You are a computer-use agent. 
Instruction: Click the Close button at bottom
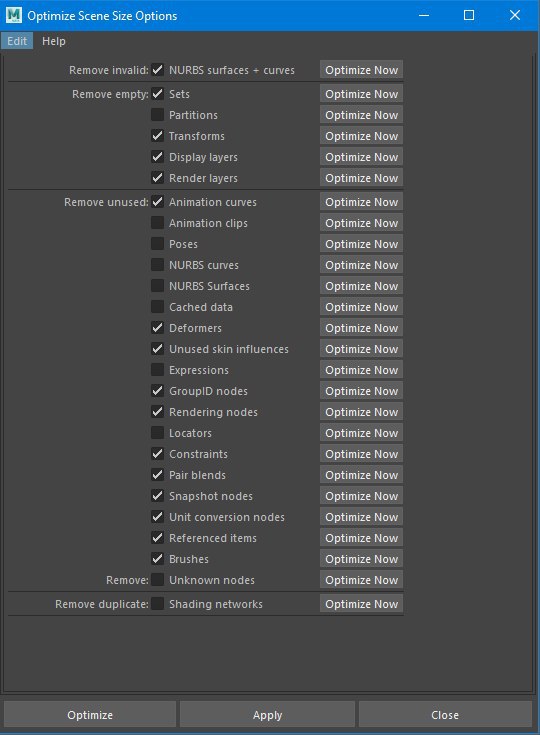445,715
